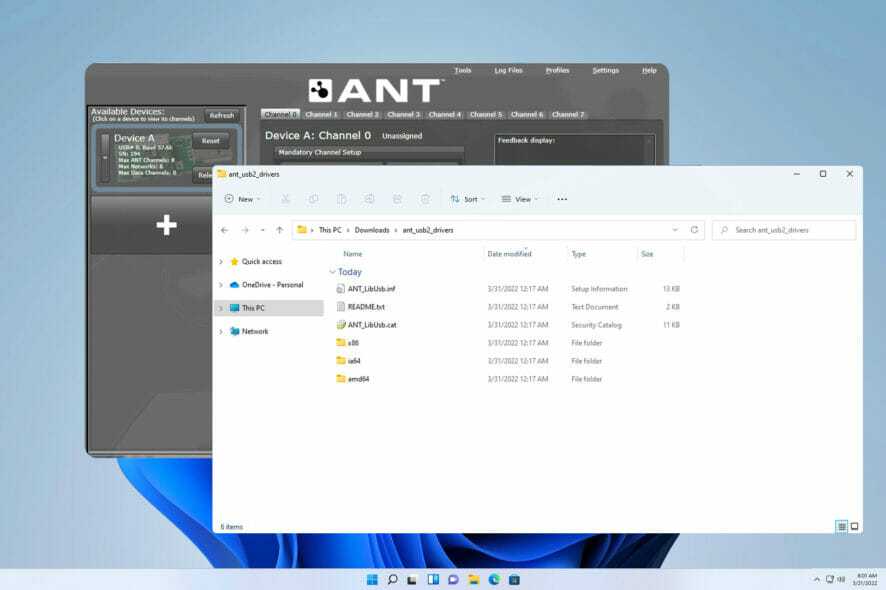Switch to large icons view in status bar
The width and height of the screenshot is (886, 590).
(854, 526)
